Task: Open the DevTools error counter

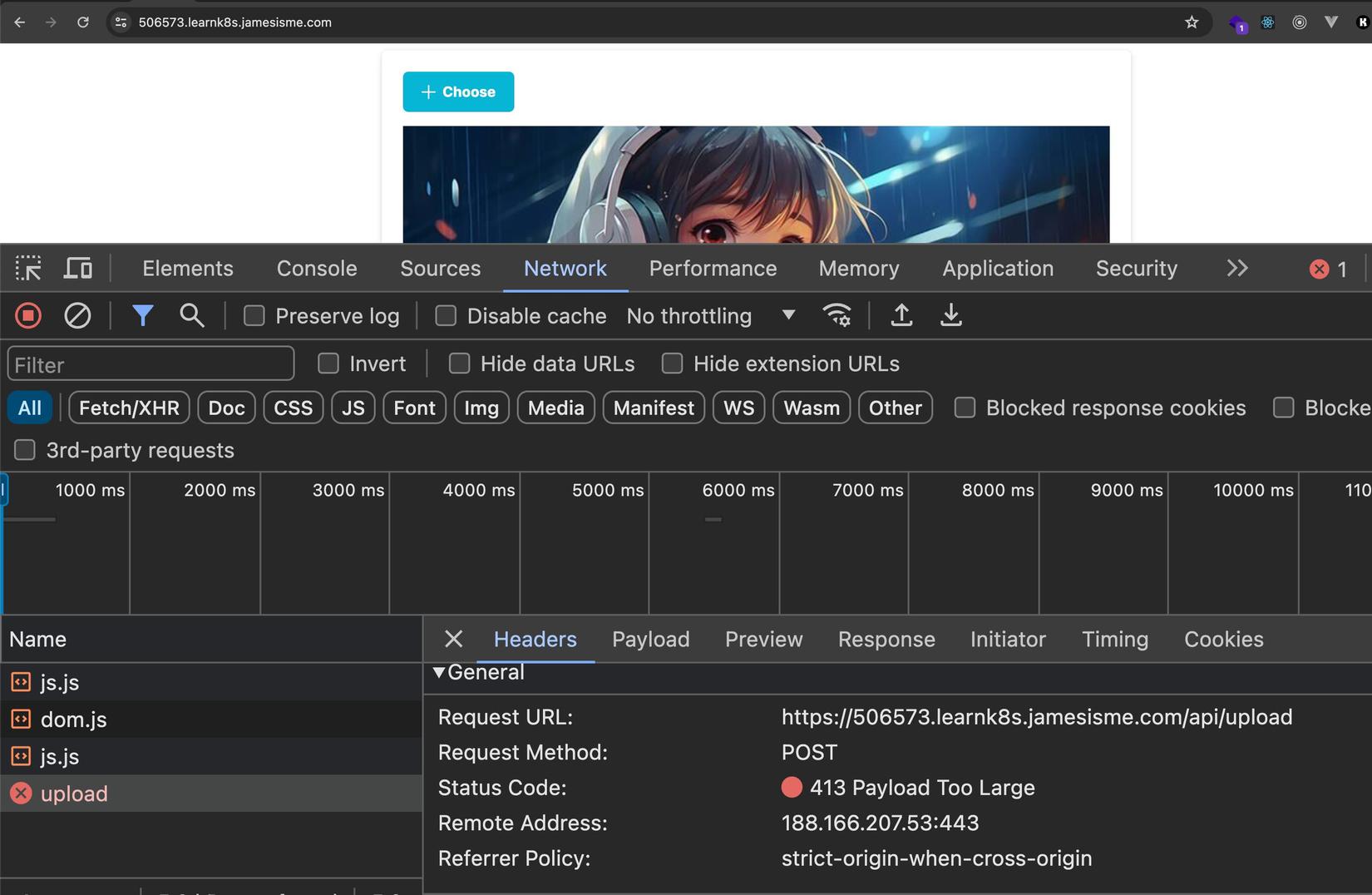Action: tap(1328, 268)
